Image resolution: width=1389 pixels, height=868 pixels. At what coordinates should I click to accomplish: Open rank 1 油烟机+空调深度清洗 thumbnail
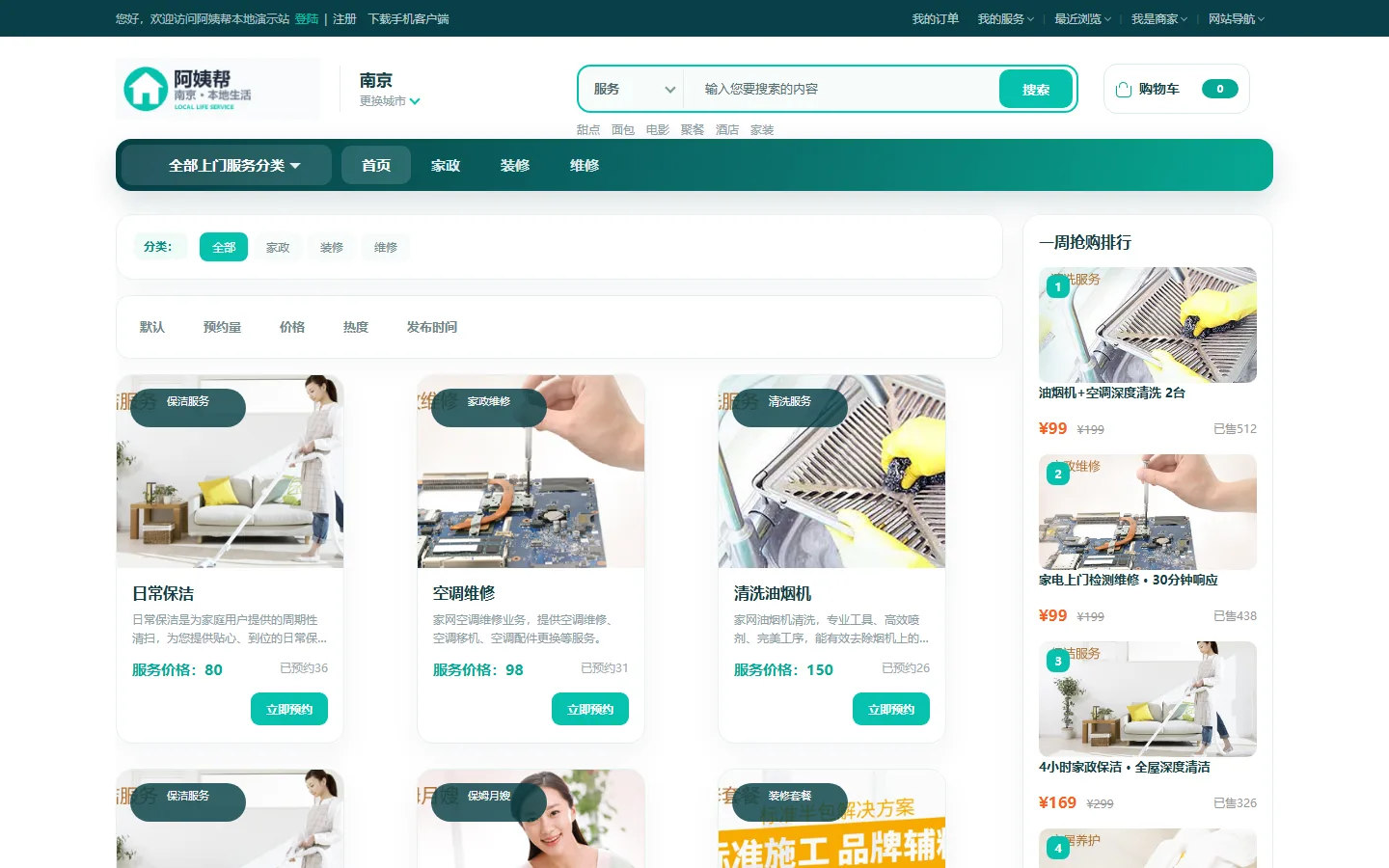pos(1148,325)
